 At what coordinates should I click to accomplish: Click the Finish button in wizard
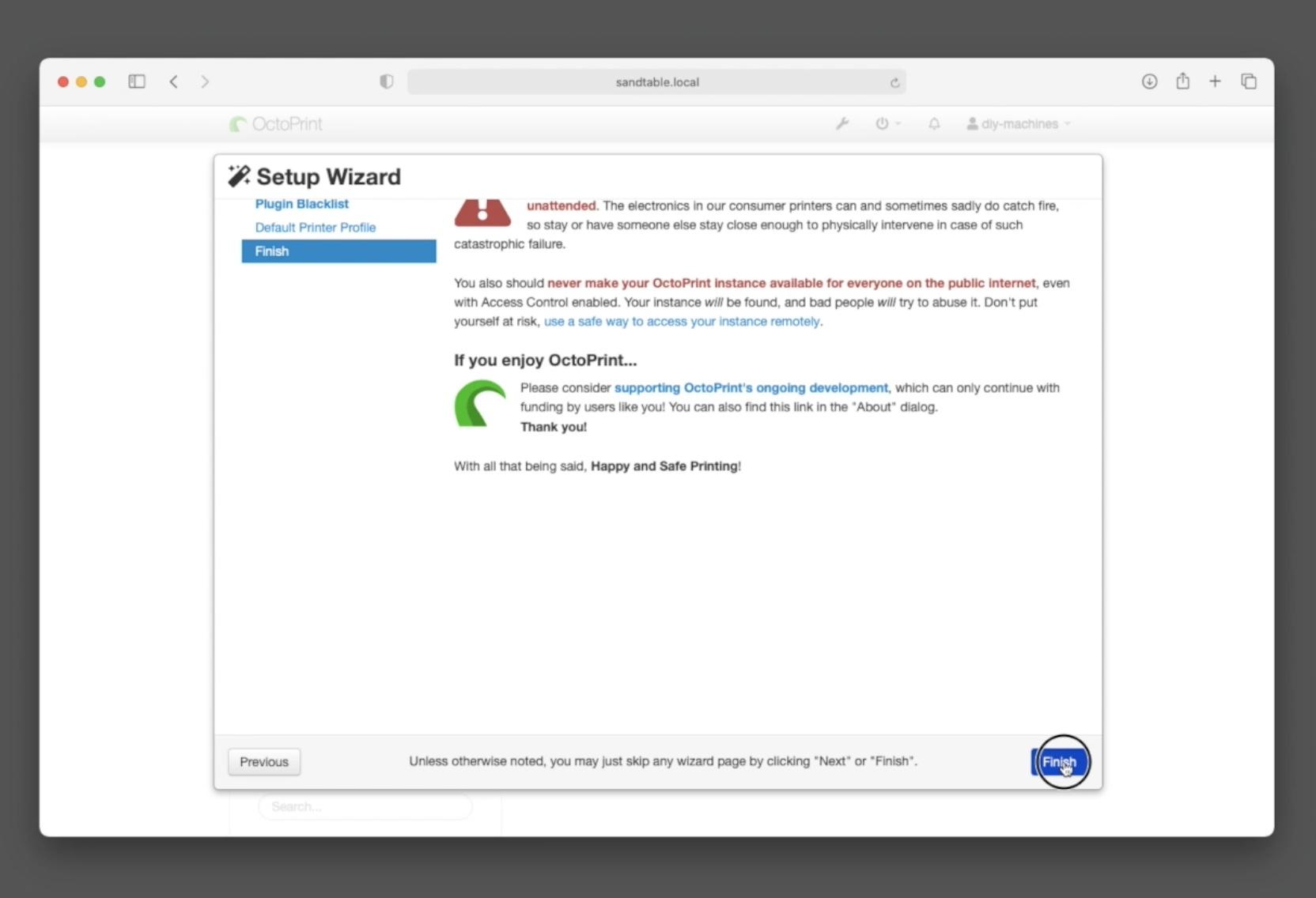point(1059,762)
